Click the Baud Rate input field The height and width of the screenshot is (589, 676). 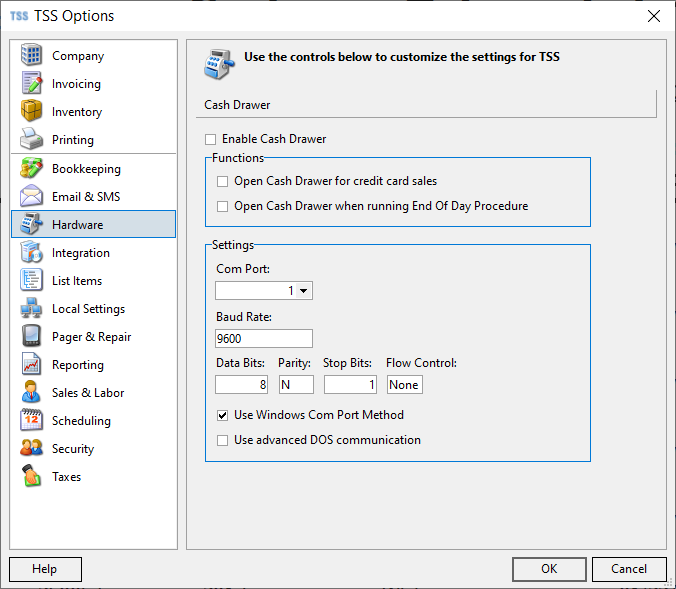[264, 339]
